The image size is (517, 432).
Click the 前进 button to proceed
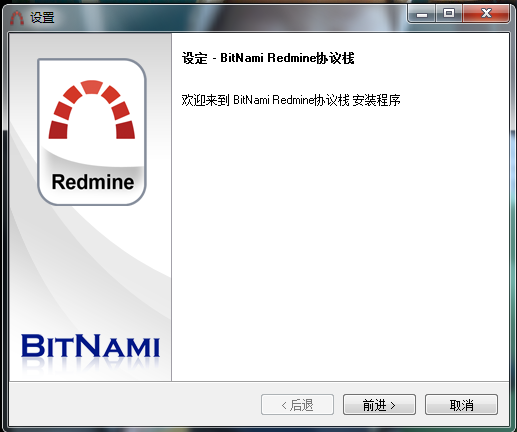coord(379,405)
